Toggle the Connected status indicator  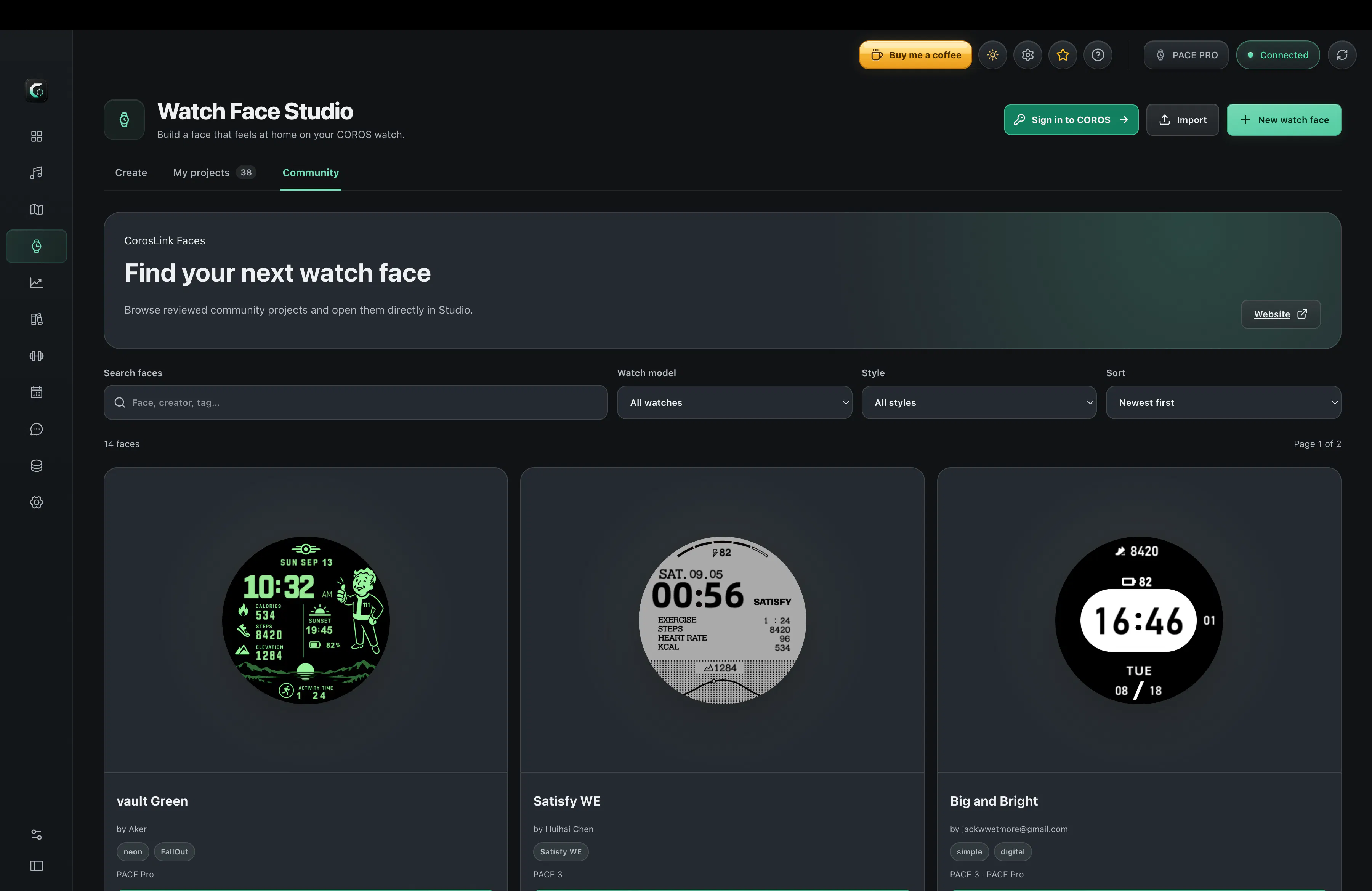(1278, 55)
